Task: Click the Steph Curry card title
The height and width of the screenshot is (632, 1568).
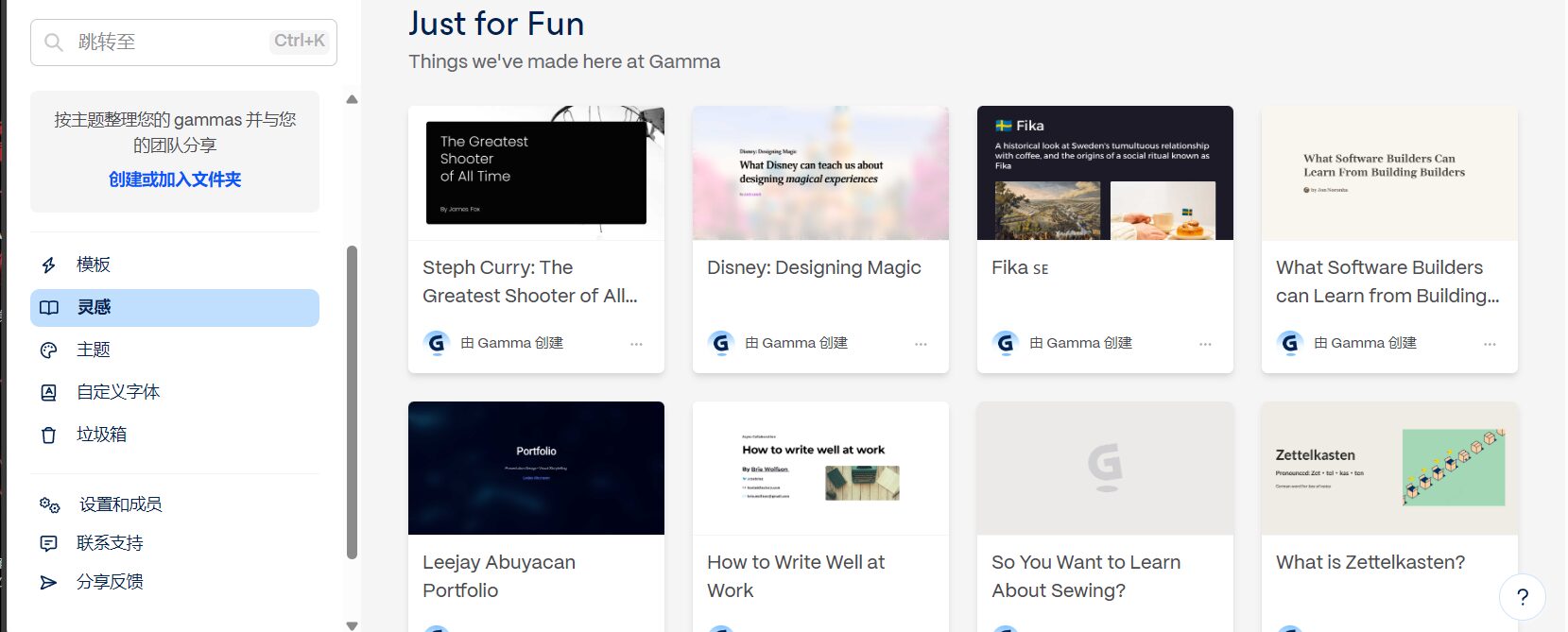Action: point(530,282)
